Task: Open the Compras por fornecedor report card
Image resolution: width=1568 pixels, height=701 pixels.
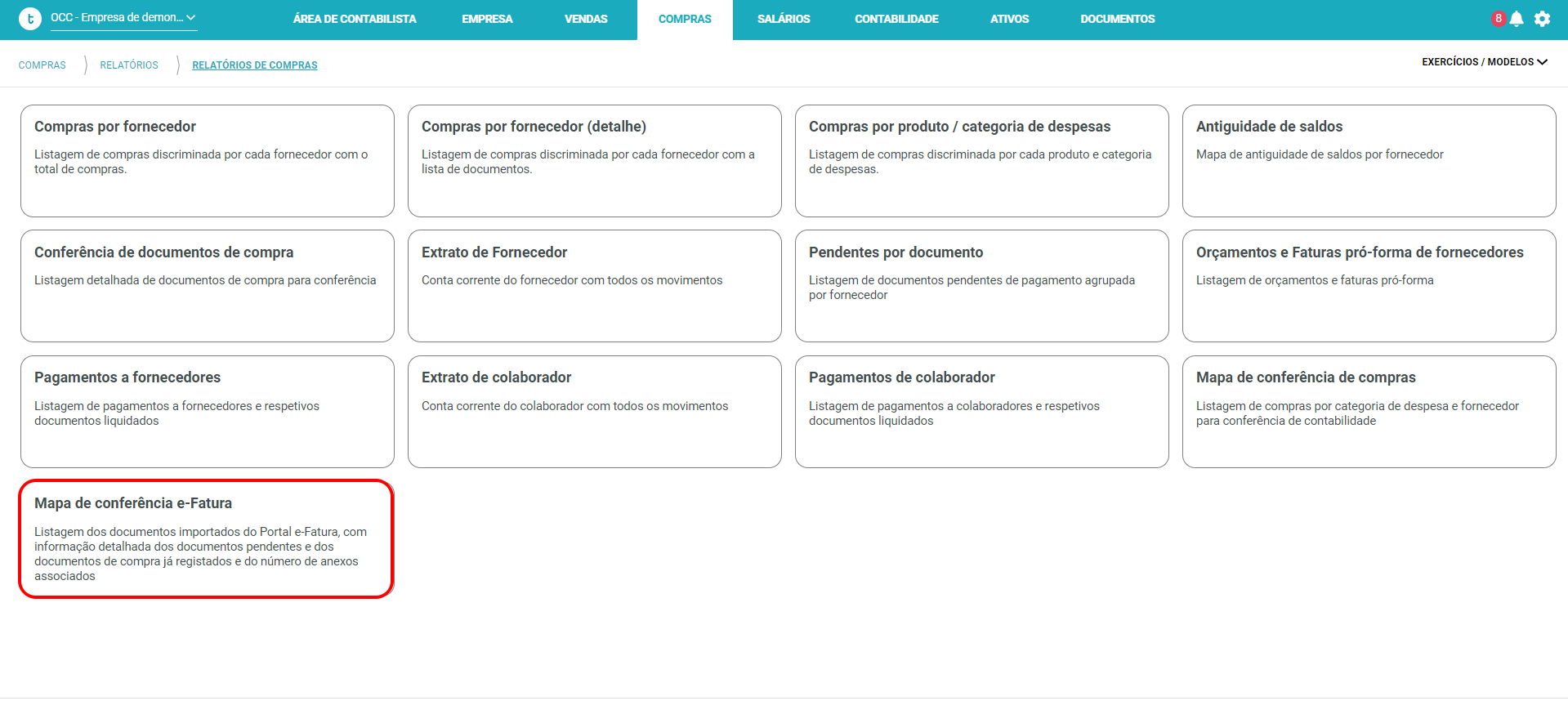Action: coord(208,161)
